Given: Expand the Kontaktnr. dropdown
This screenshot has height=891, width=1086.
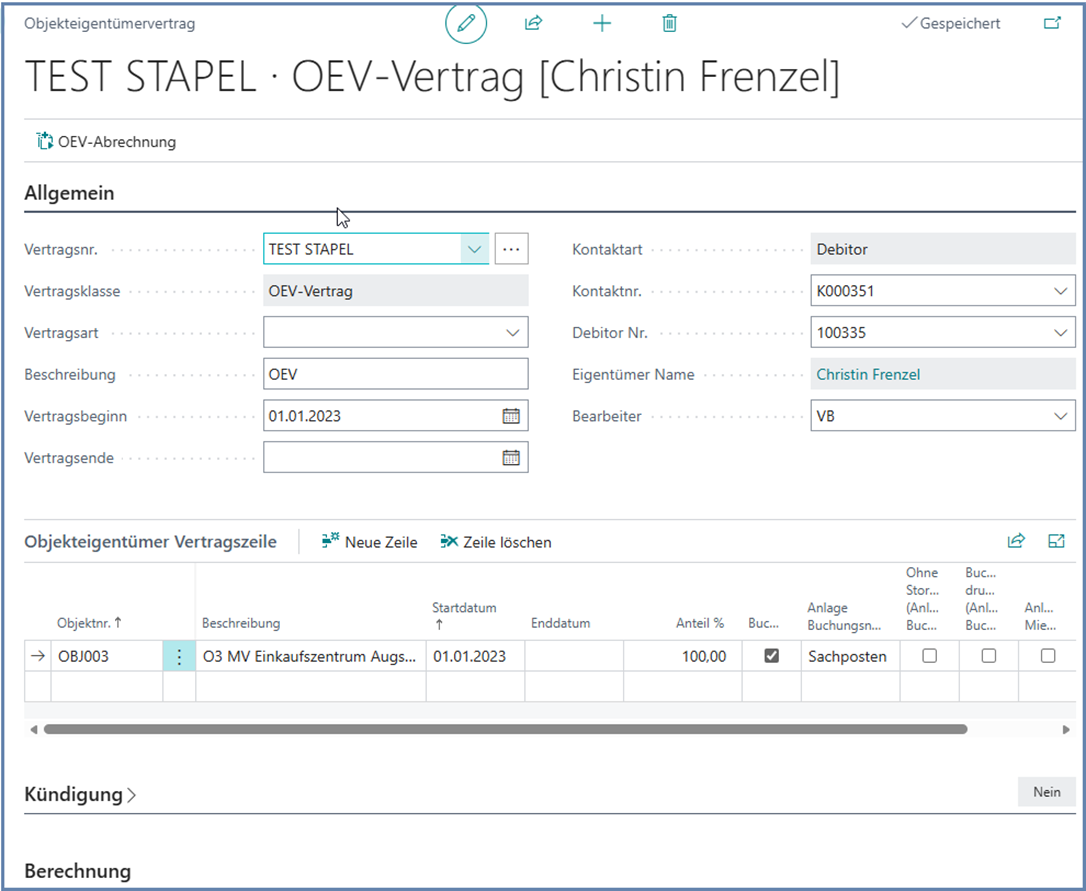Looking at the screenshot, I should point(1060,291).
